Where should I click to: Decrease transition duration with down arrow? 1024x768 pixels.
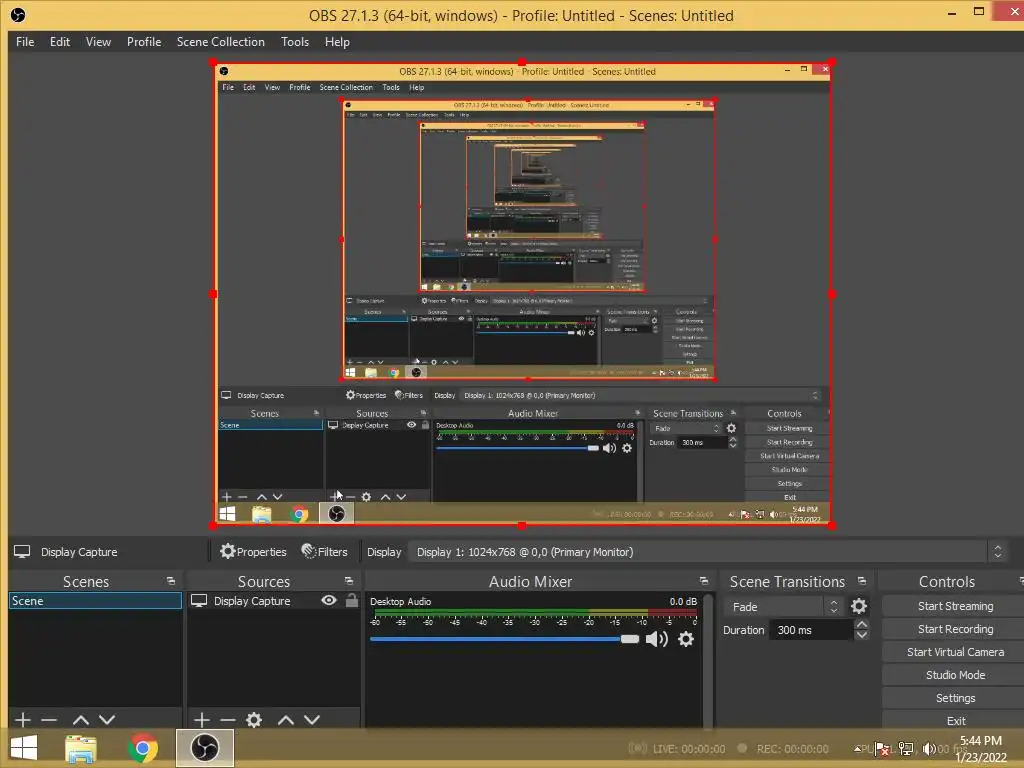862,635
